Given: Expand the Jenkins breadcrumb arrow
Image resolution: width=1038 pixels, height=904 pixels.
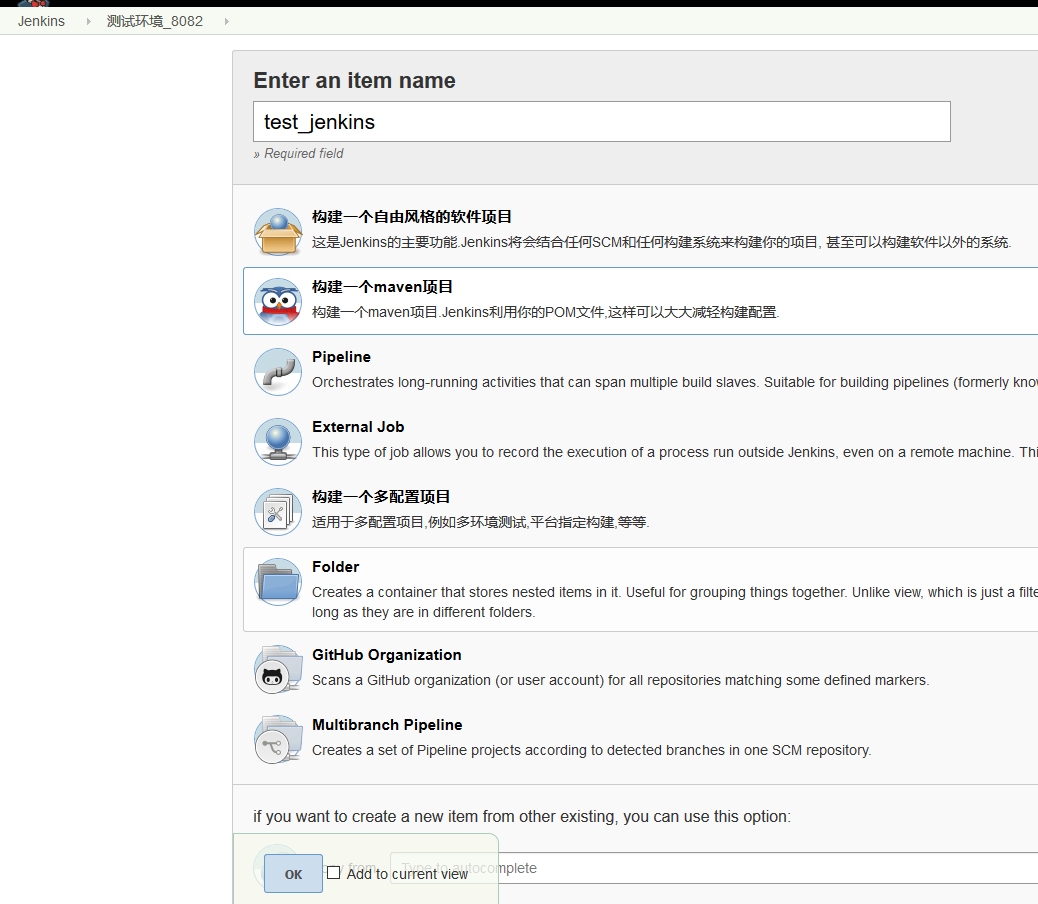Looking at the screenshot, I should pyautogui.click(x=88, y=21).
